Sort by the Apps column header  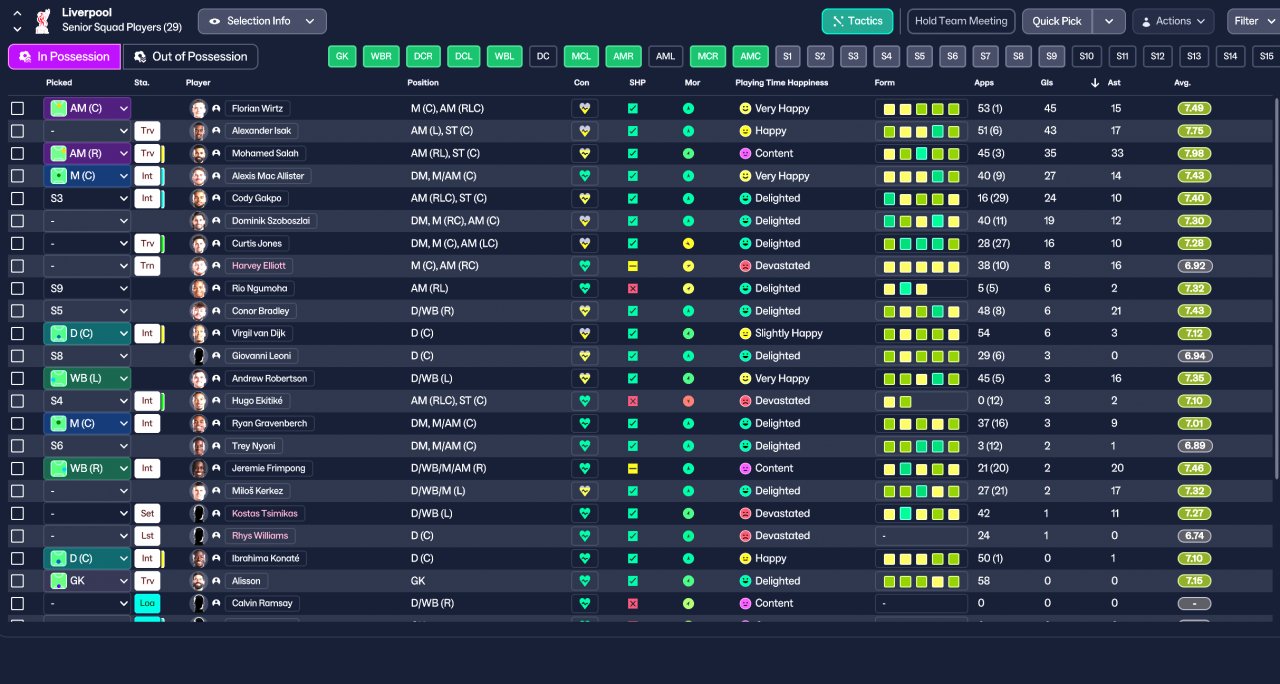click(984, 83)
